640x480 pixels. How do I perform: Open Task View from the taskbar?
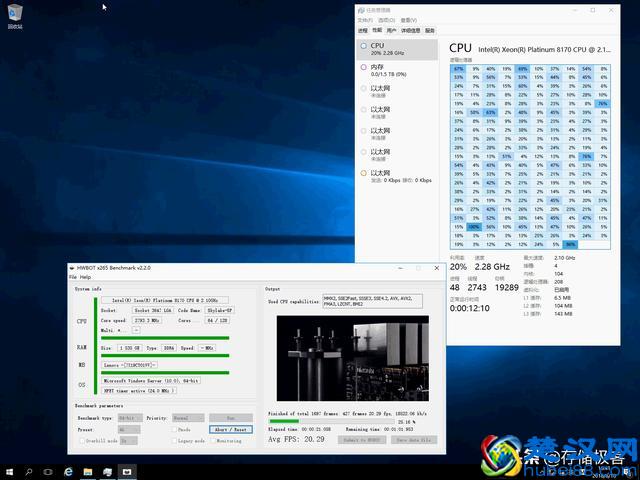coord(49,471)
